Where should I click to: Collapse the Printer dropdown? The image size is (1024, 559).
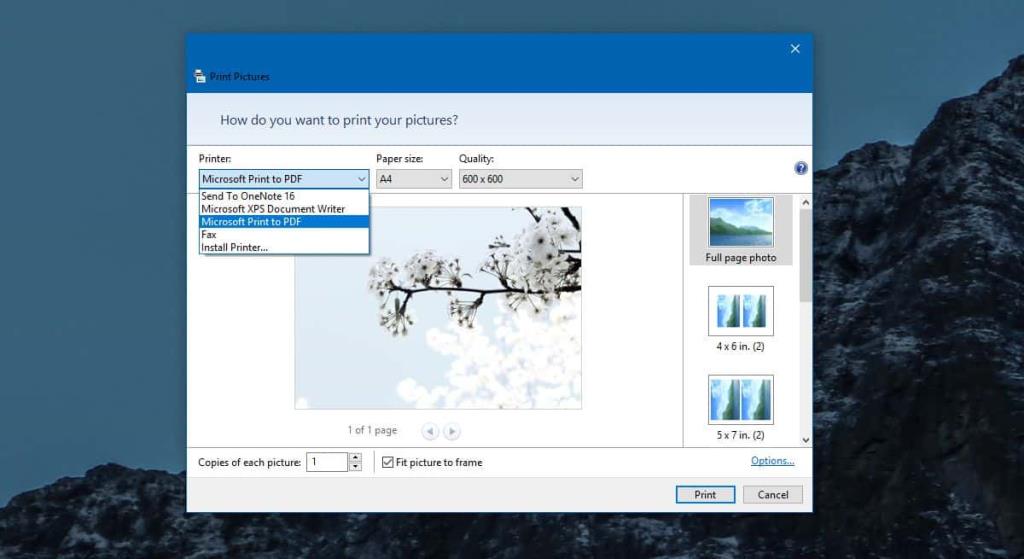click(x=361, y=179)
